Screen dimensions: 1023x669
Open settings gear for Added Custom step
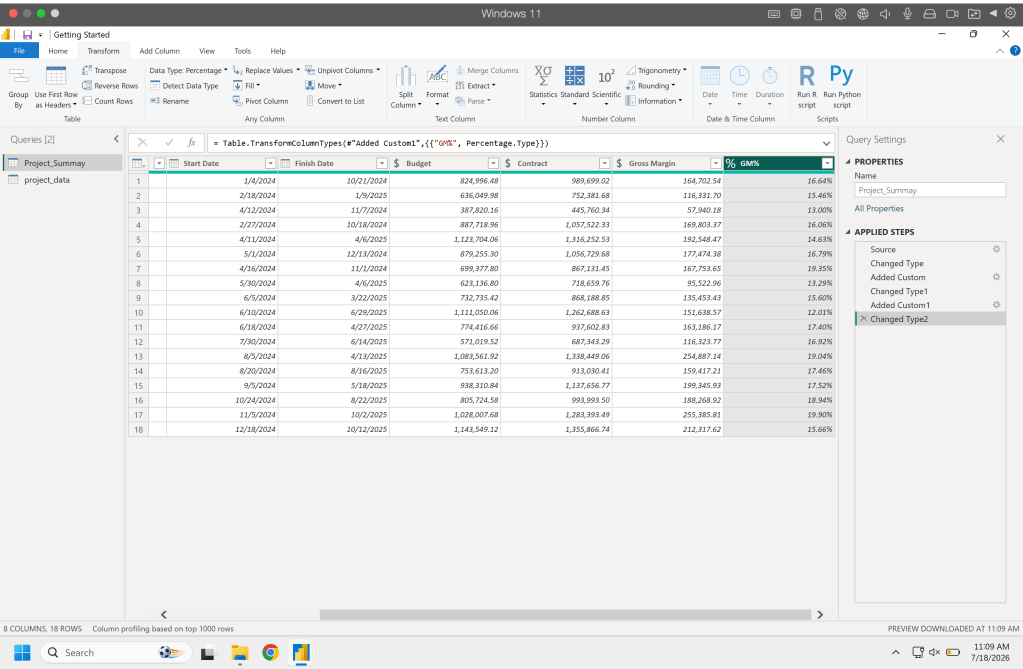(996, 277)
